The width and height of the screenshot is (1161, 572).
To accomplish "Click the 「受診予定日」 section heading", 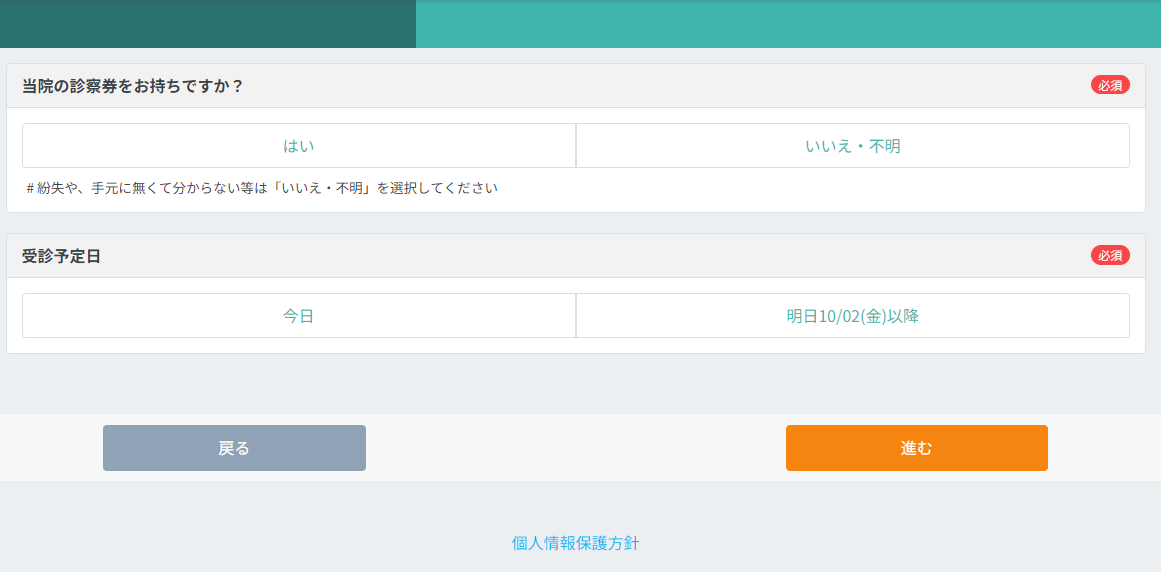I will 61,256.
